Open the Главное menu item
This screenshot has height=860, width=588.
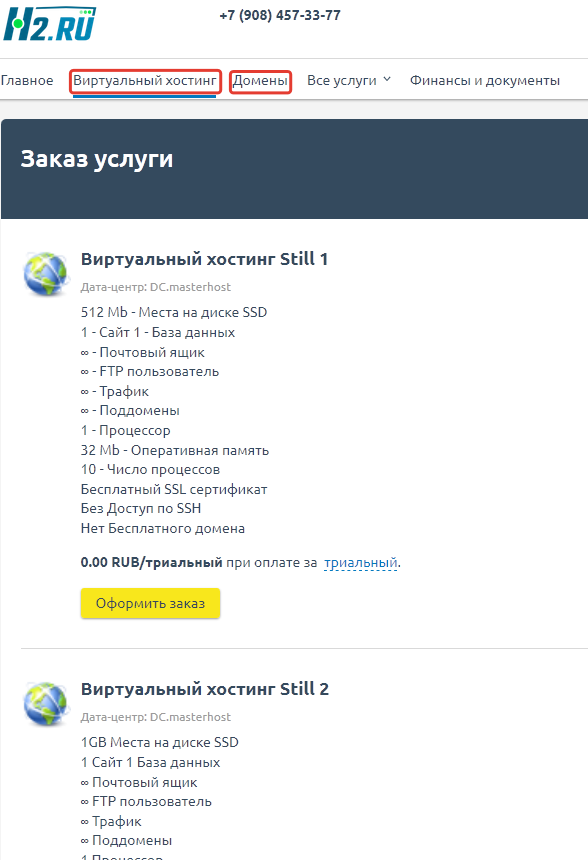point(27,81)
